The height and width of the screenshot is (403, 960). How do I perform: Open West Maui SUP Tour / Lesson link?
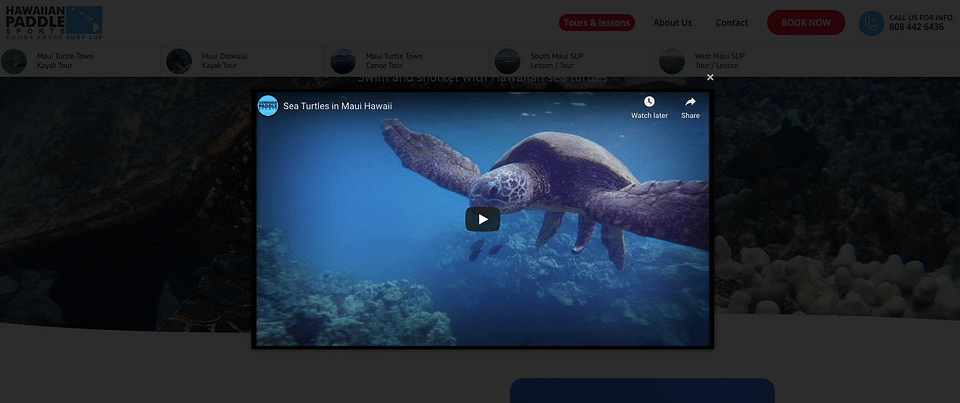(x=719, y=61)
